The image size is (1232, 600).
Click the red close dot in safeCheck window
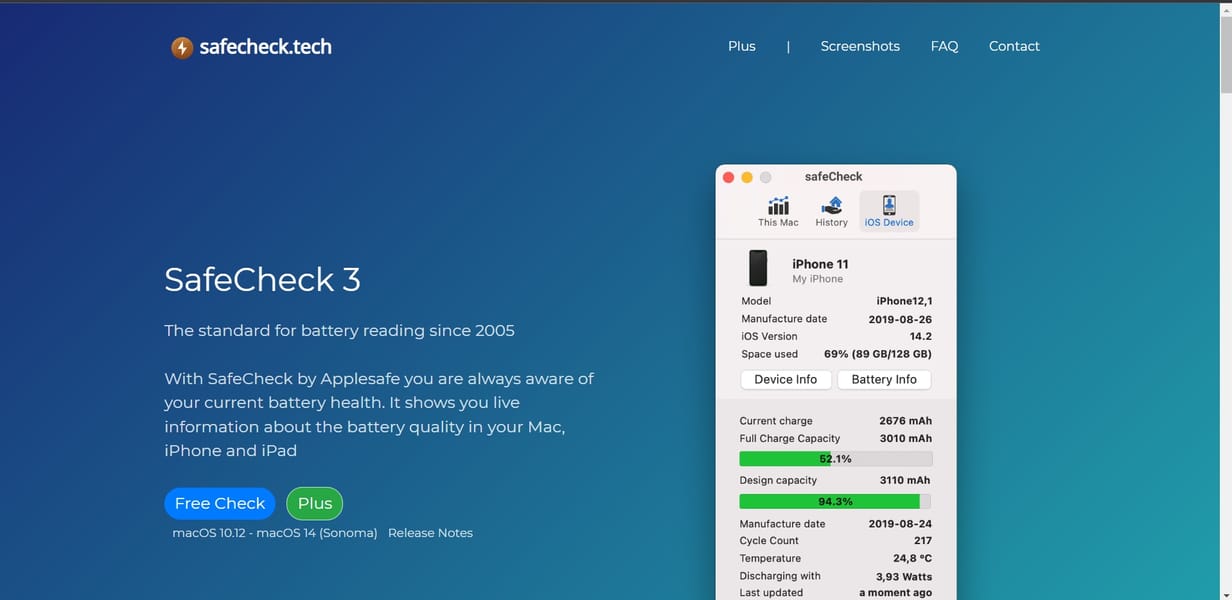(728, 177)
